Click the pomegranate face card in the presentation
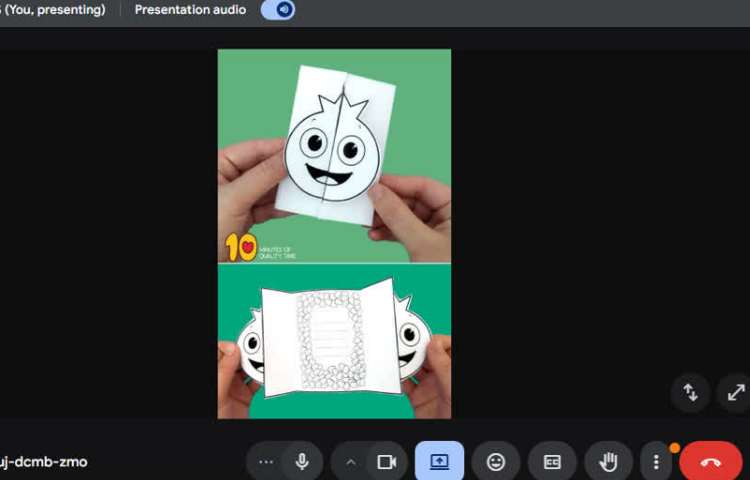This screenshot has width=750, height=480. (x=333, y=148)
